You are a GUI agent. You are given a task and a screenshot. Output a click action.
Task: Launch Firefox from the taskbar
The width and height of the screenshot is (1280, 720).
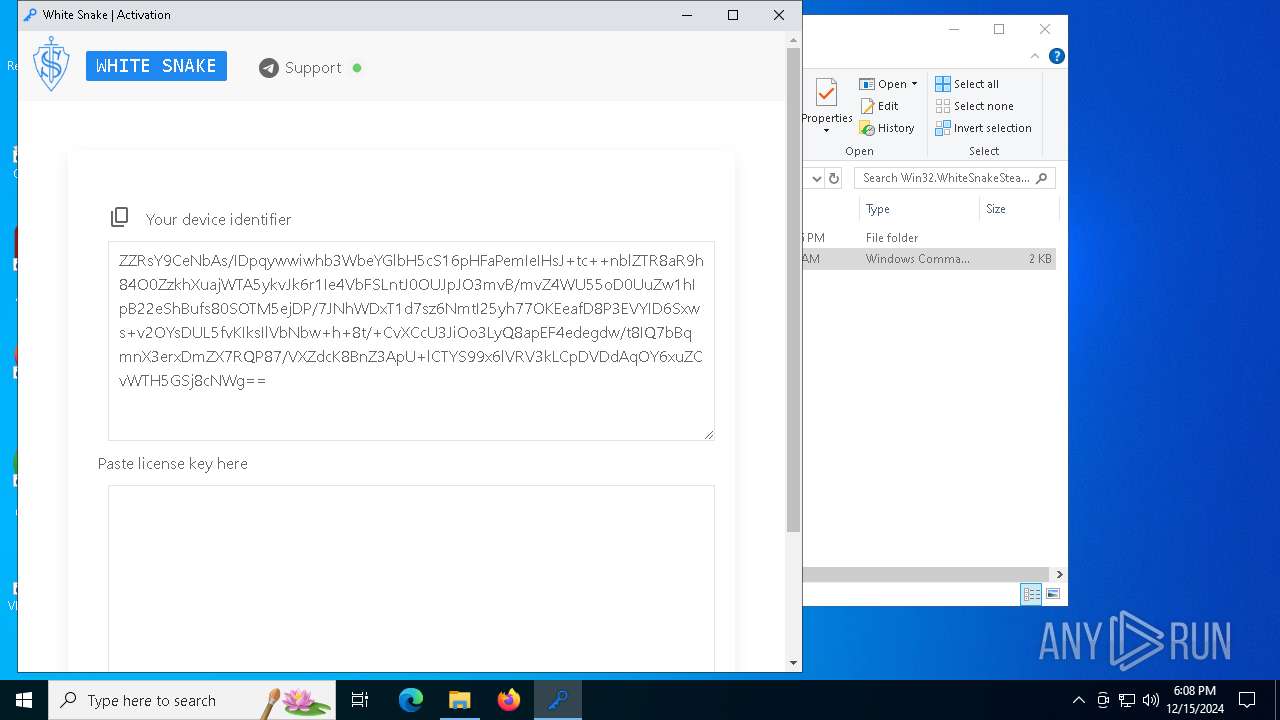[x=509, y=700]
